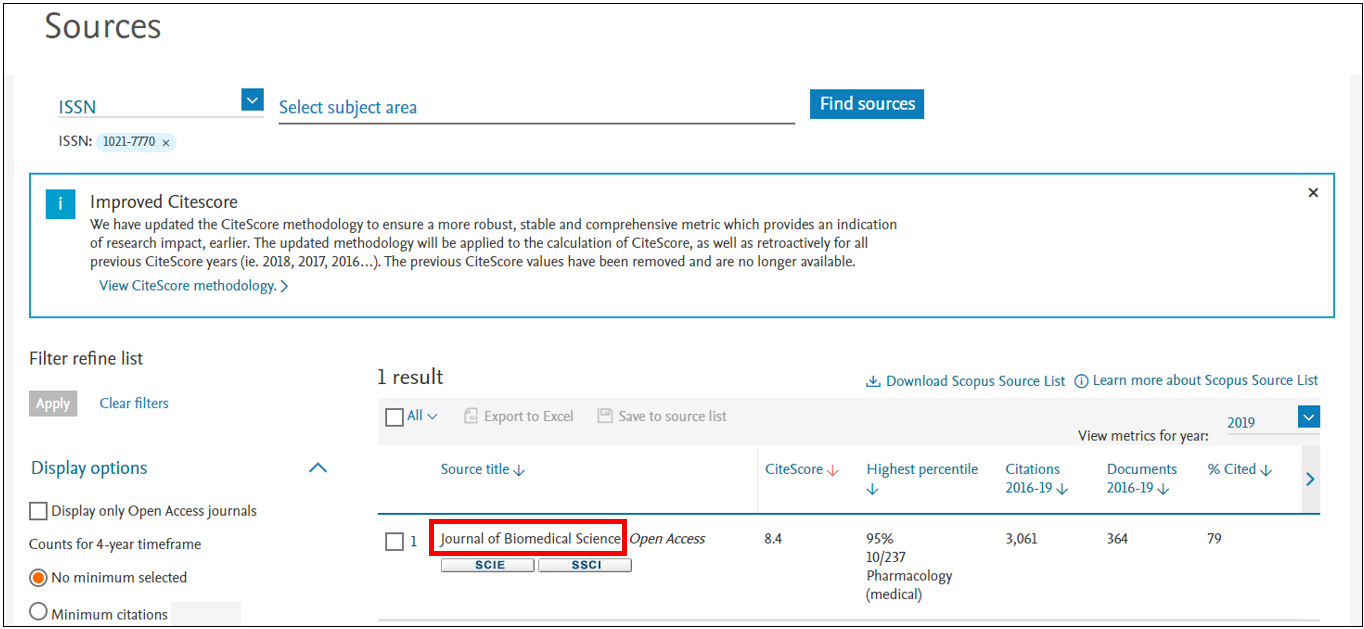Tick the All select checkbox

pyautogui.click(x=394, y=417)
